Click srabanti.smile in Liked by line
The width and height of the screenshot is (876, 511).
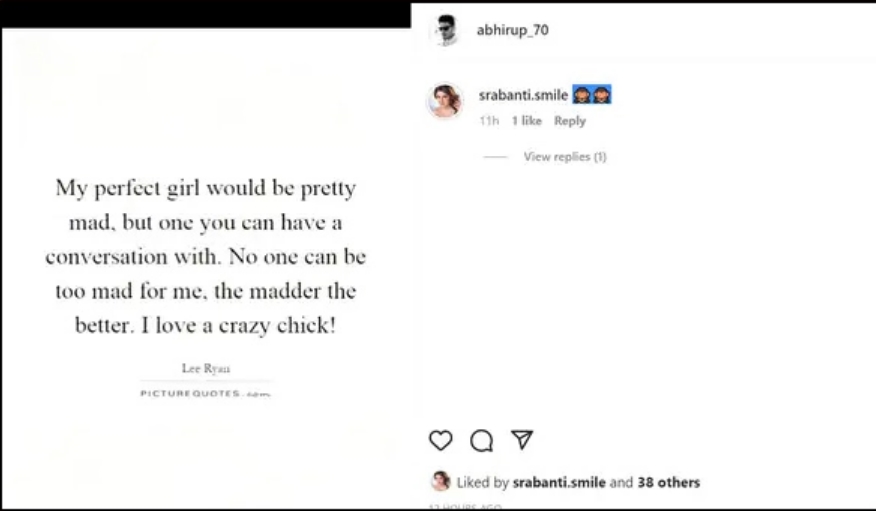[559, 482]
